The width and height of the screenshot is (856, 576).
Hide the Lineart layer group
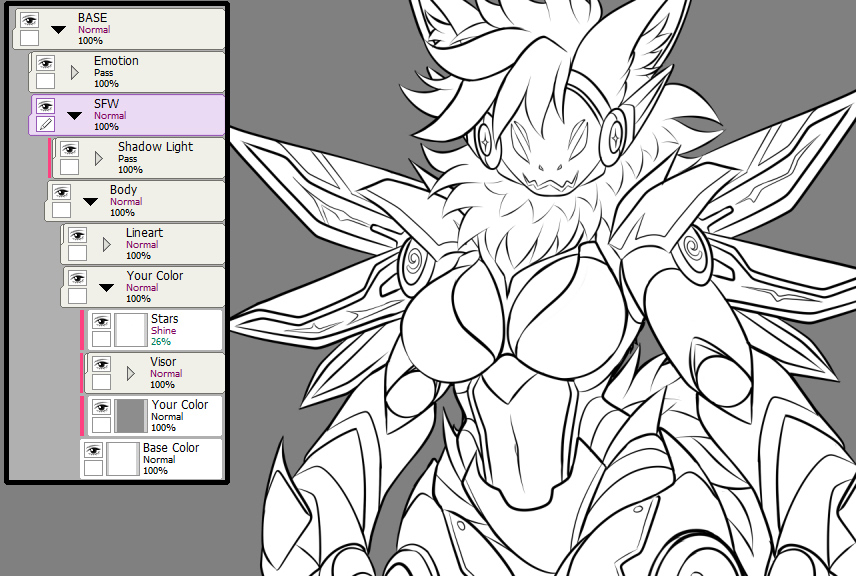78,235
